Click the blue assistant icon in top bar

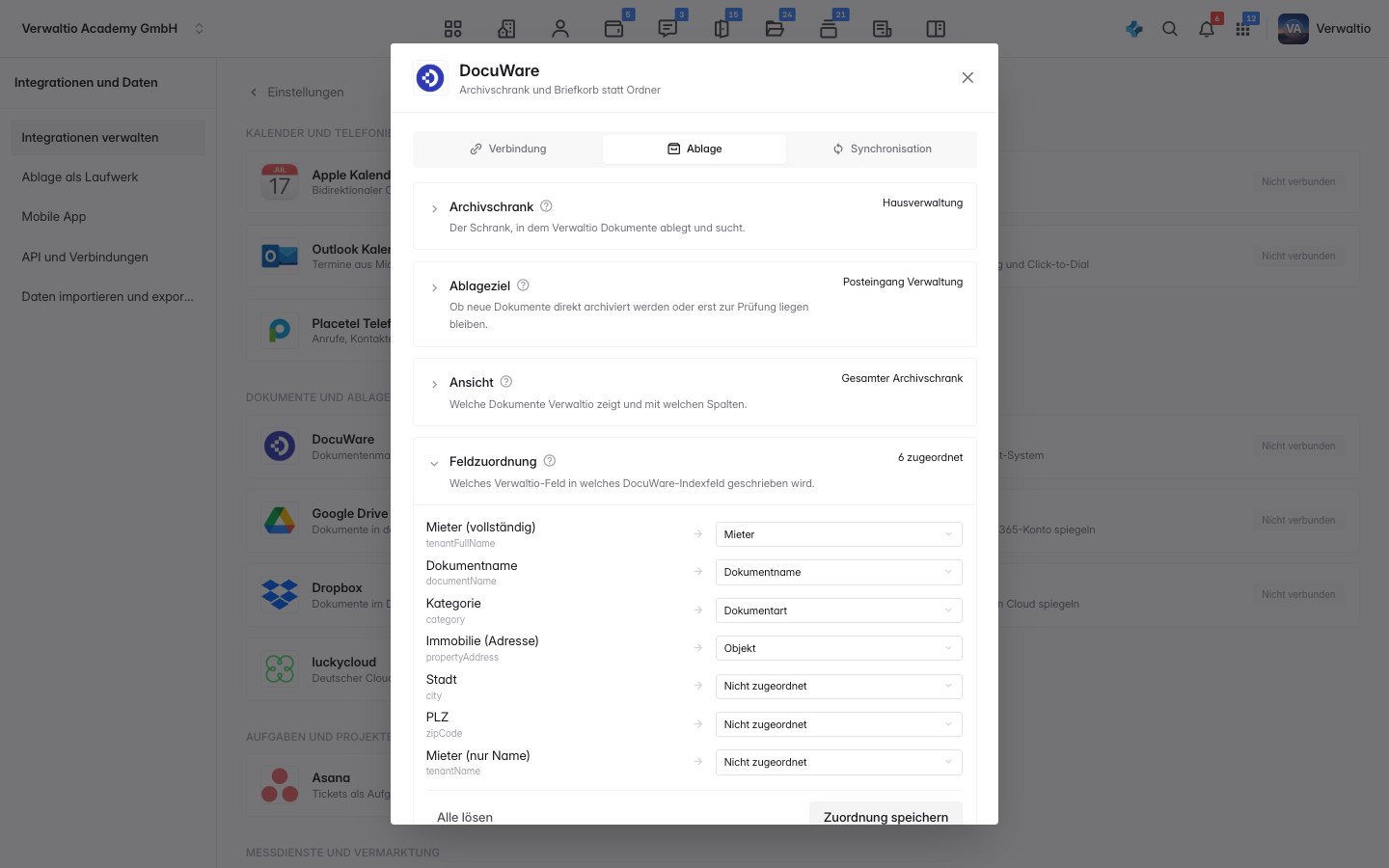(1134, 29)
